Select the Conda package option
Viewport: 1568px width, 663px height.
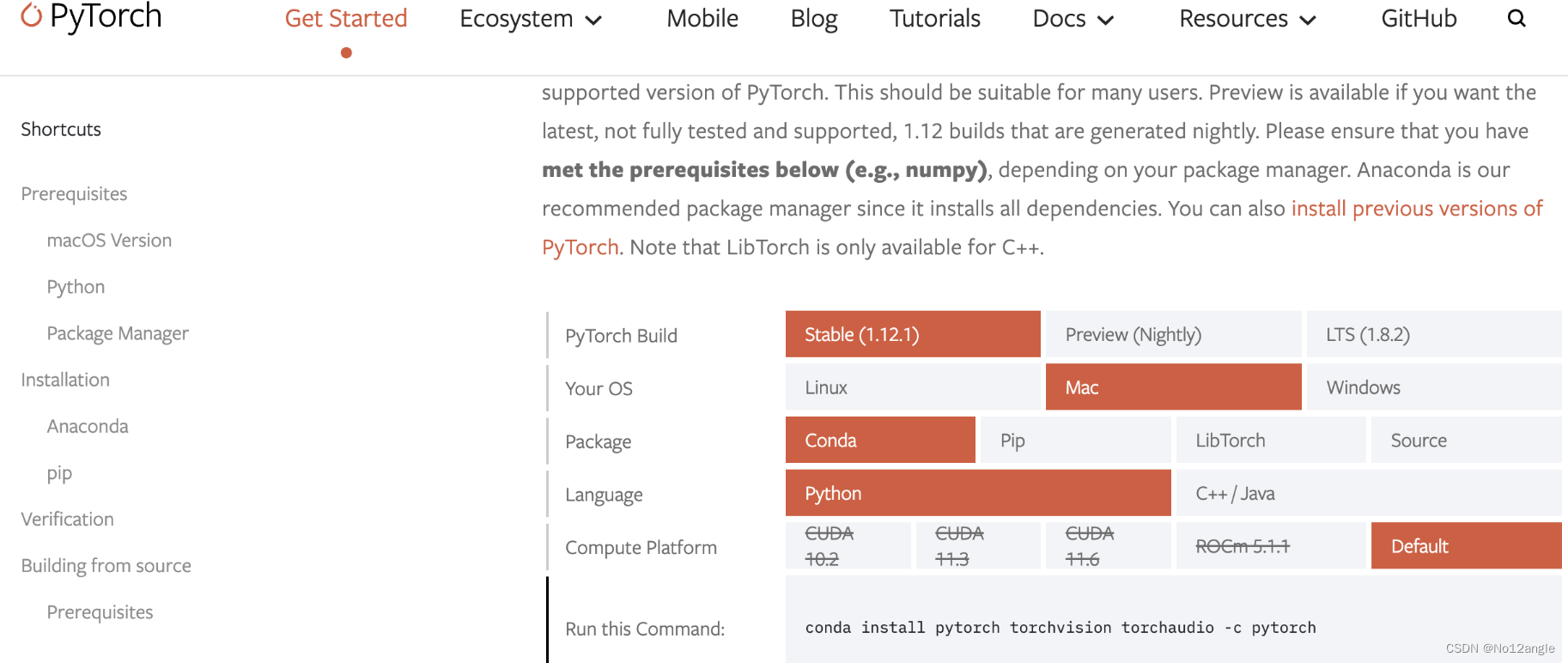(880, 440)
